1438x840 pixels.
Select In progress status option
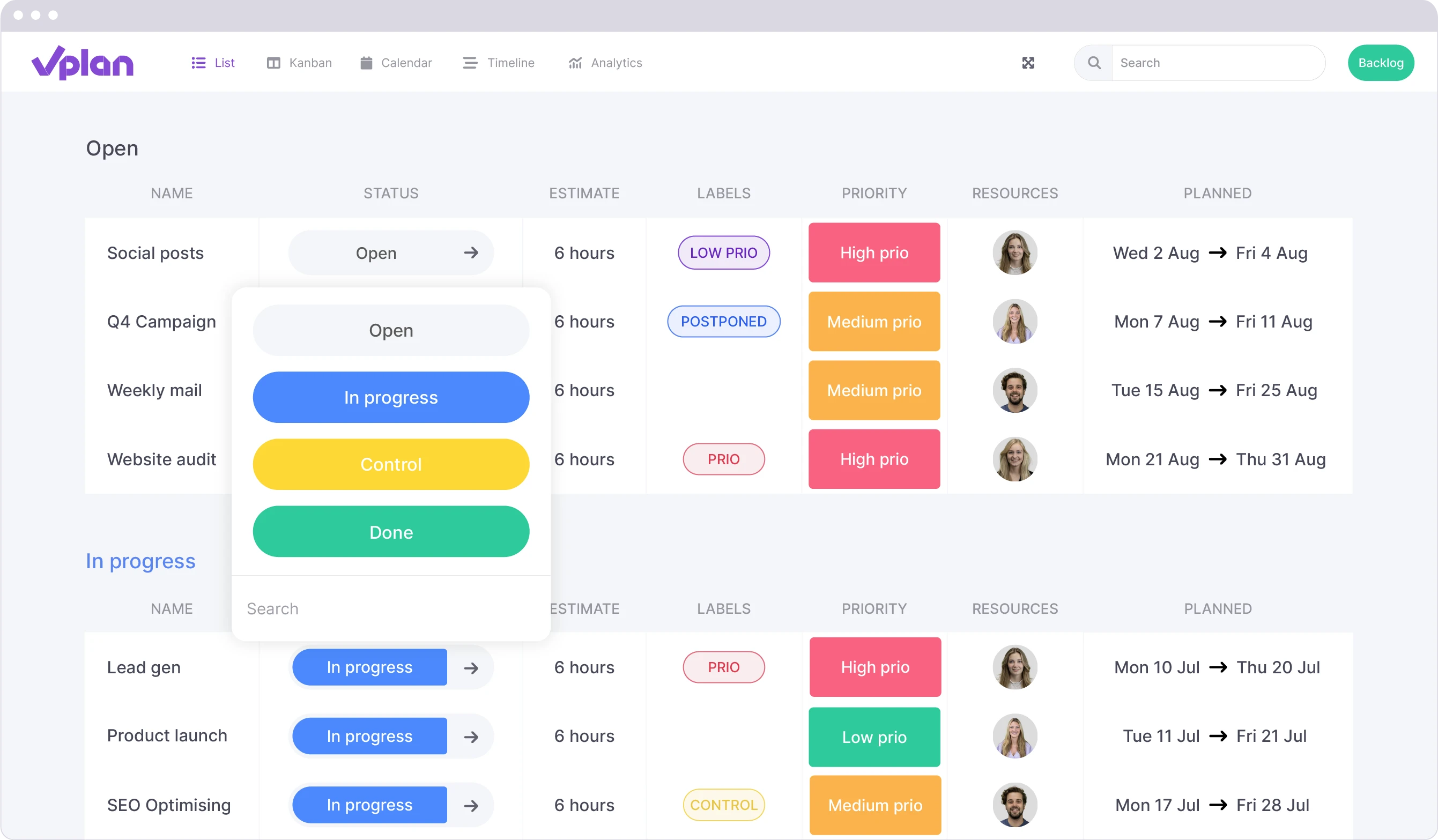click(390, 397)
